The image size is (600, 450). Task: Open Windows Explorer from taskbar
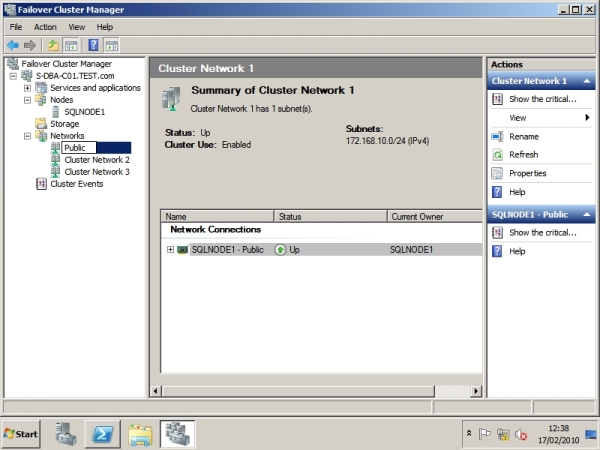140,434
